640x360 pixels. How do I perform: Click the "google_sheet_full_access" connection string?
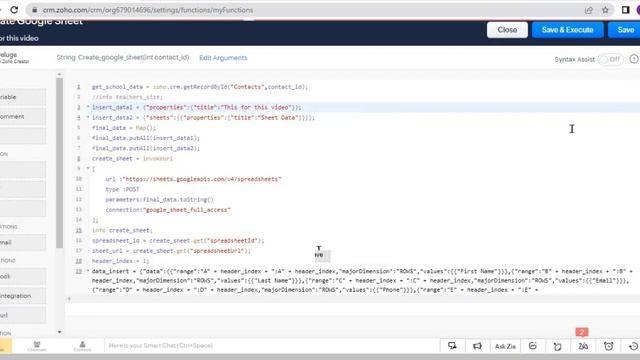187,210
